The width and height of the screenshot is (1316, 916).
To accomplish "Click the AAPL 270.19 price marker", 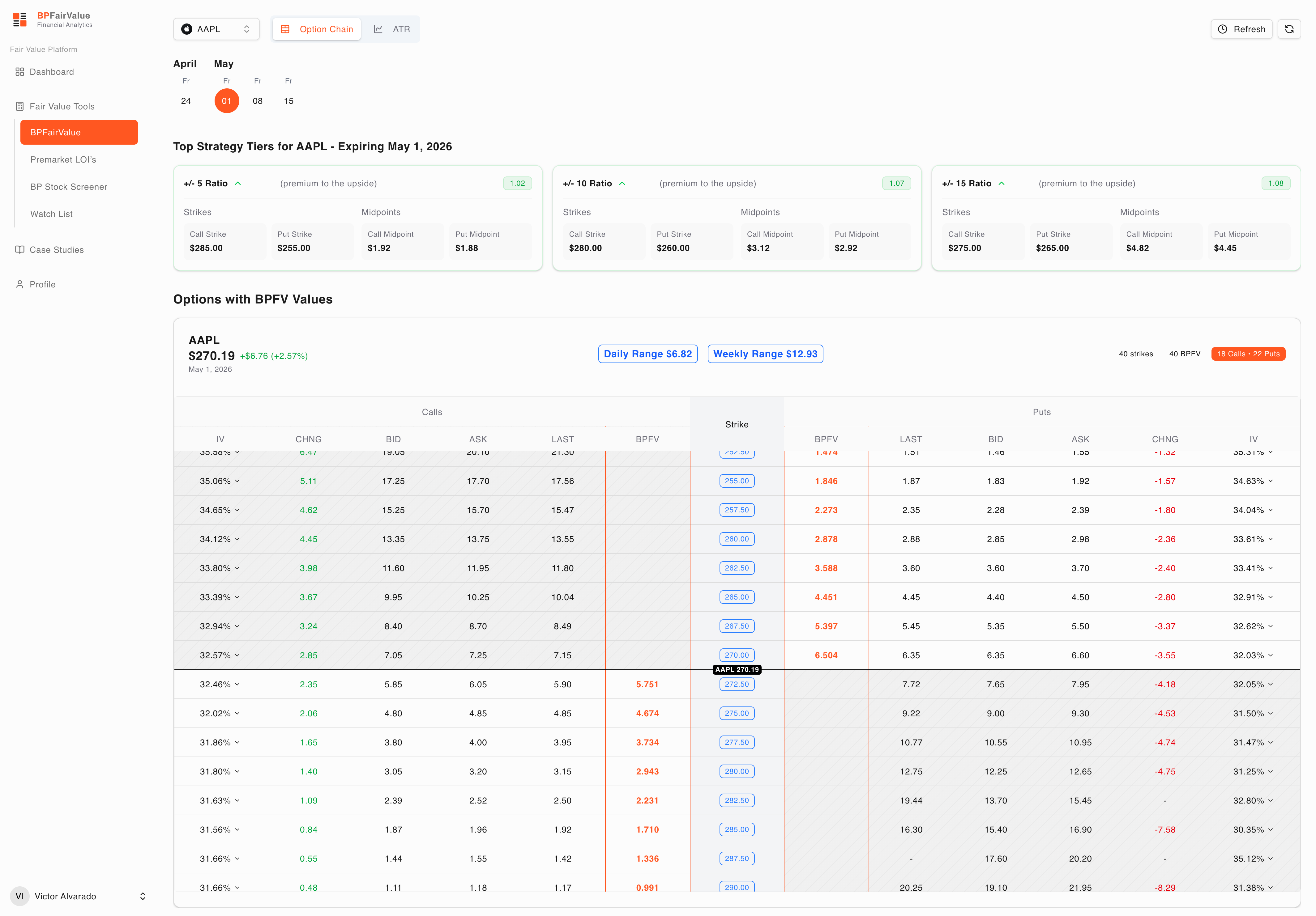I will coord(737,670).
